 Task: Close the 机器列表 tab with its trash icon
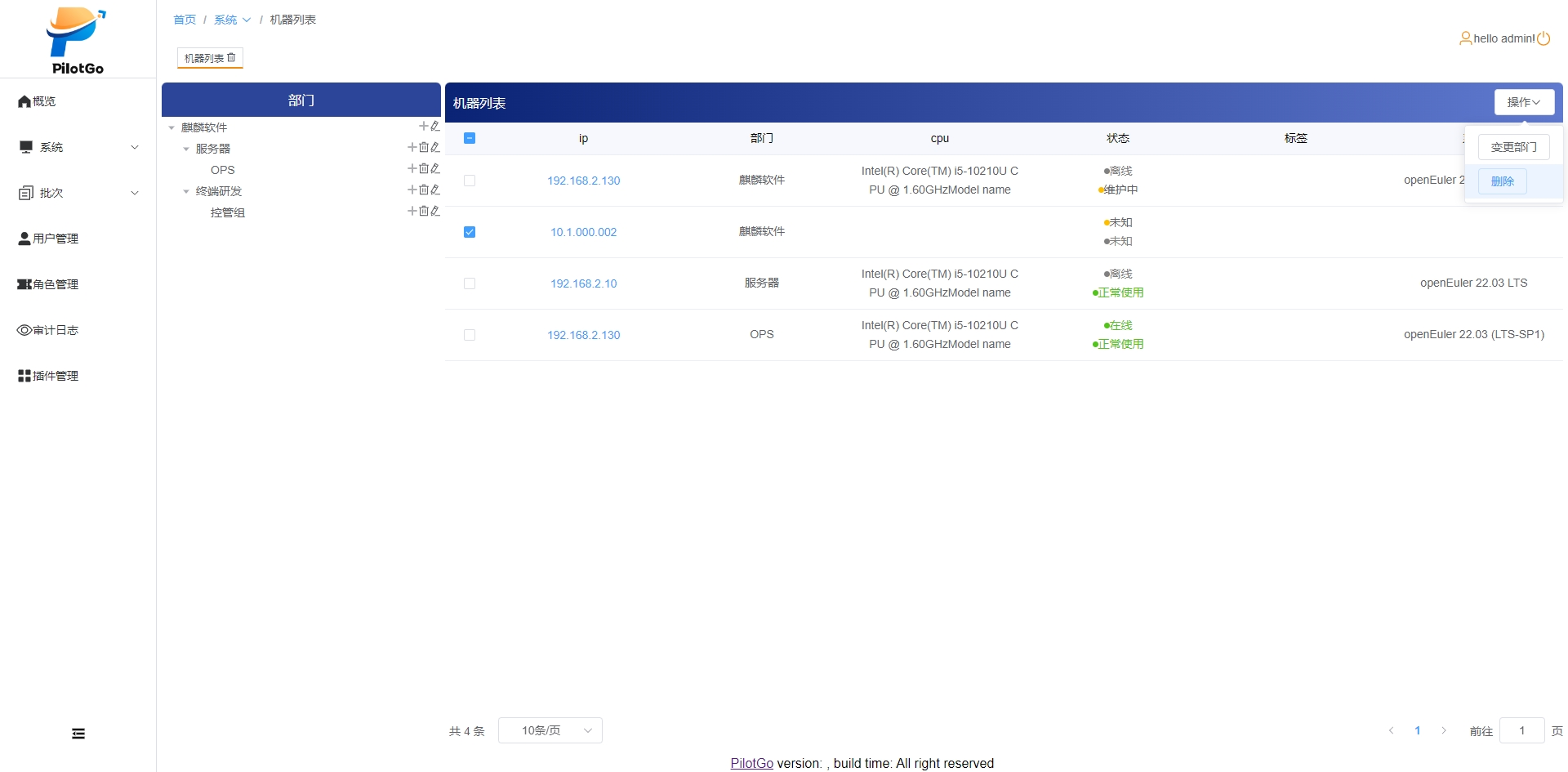point(231,57)
